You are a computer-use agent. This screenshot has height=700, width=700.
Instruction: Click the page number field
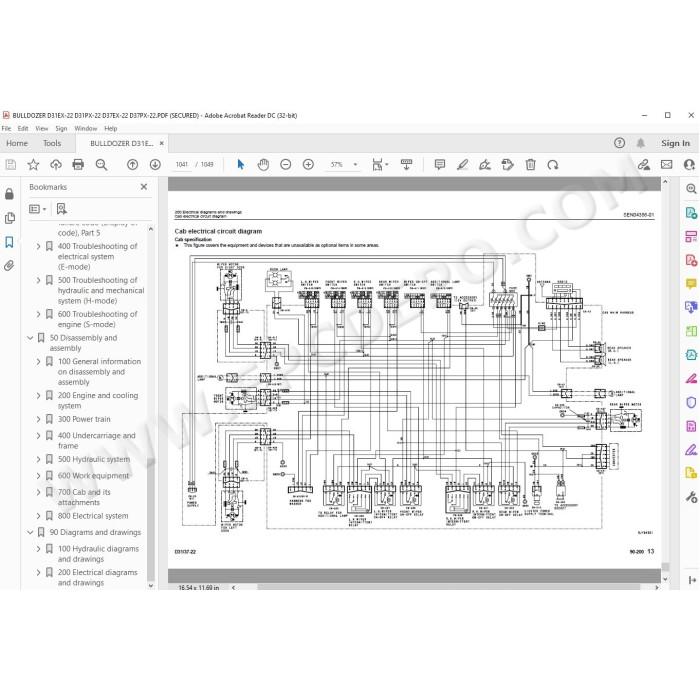(x=182, y=165)
